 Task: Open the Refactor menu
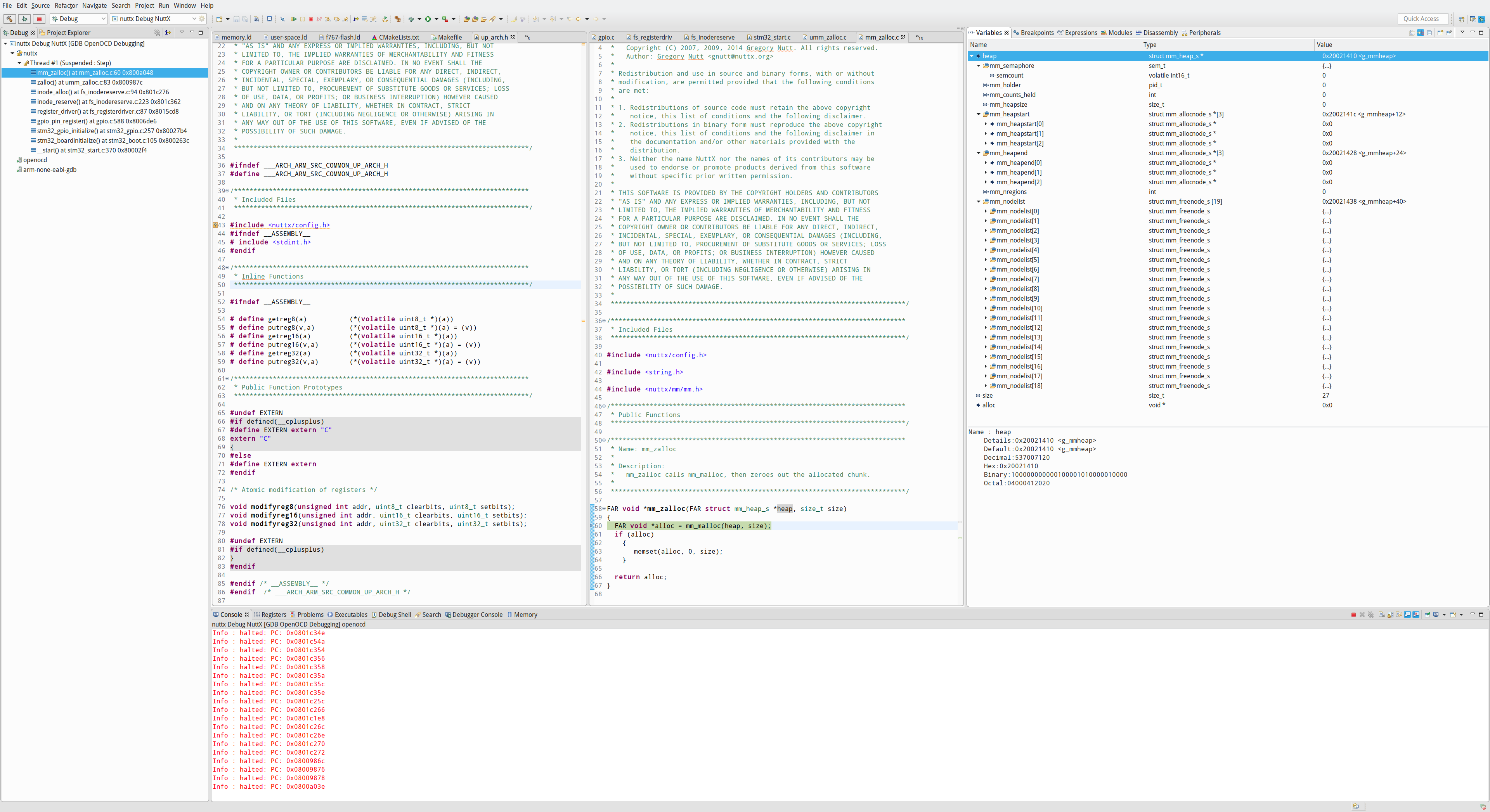point(66,6)
